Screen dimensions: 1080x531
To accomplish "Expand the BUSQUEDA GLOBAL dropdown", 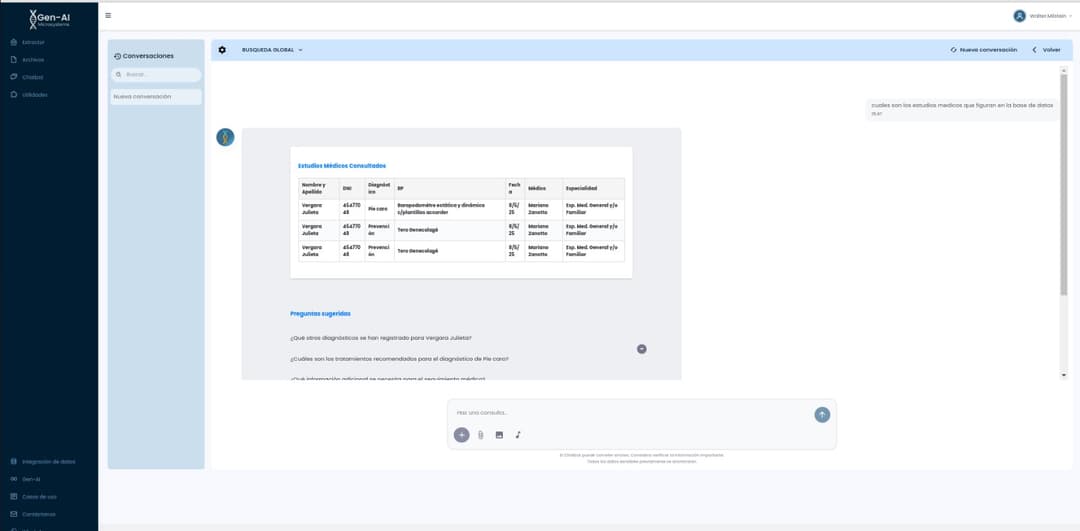I will [x=272, y=50].
